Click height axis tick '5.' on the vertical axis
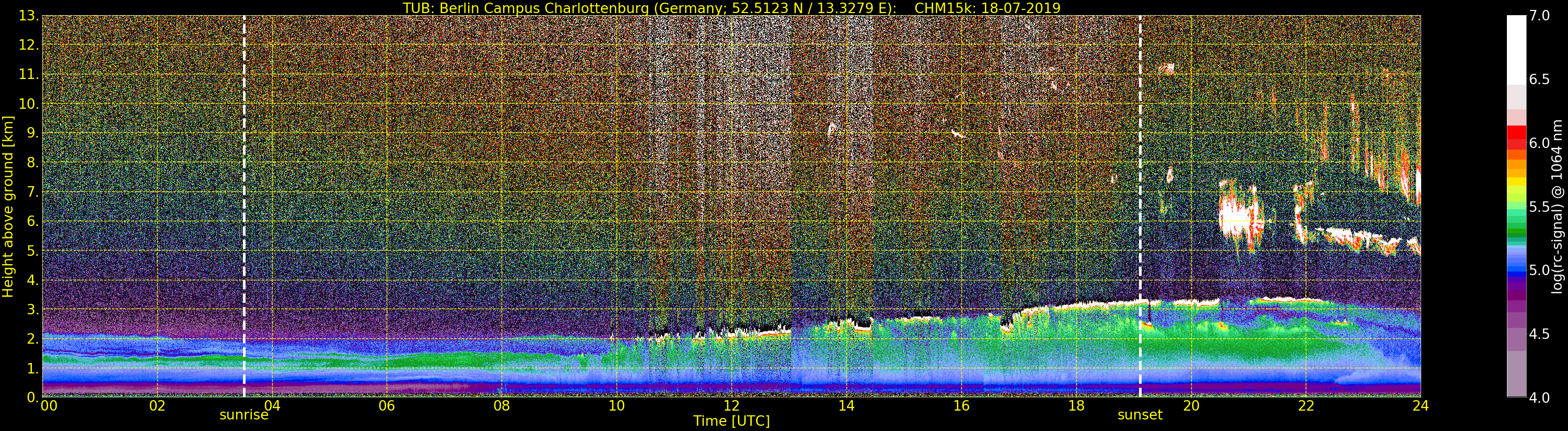 click(32, 251)
